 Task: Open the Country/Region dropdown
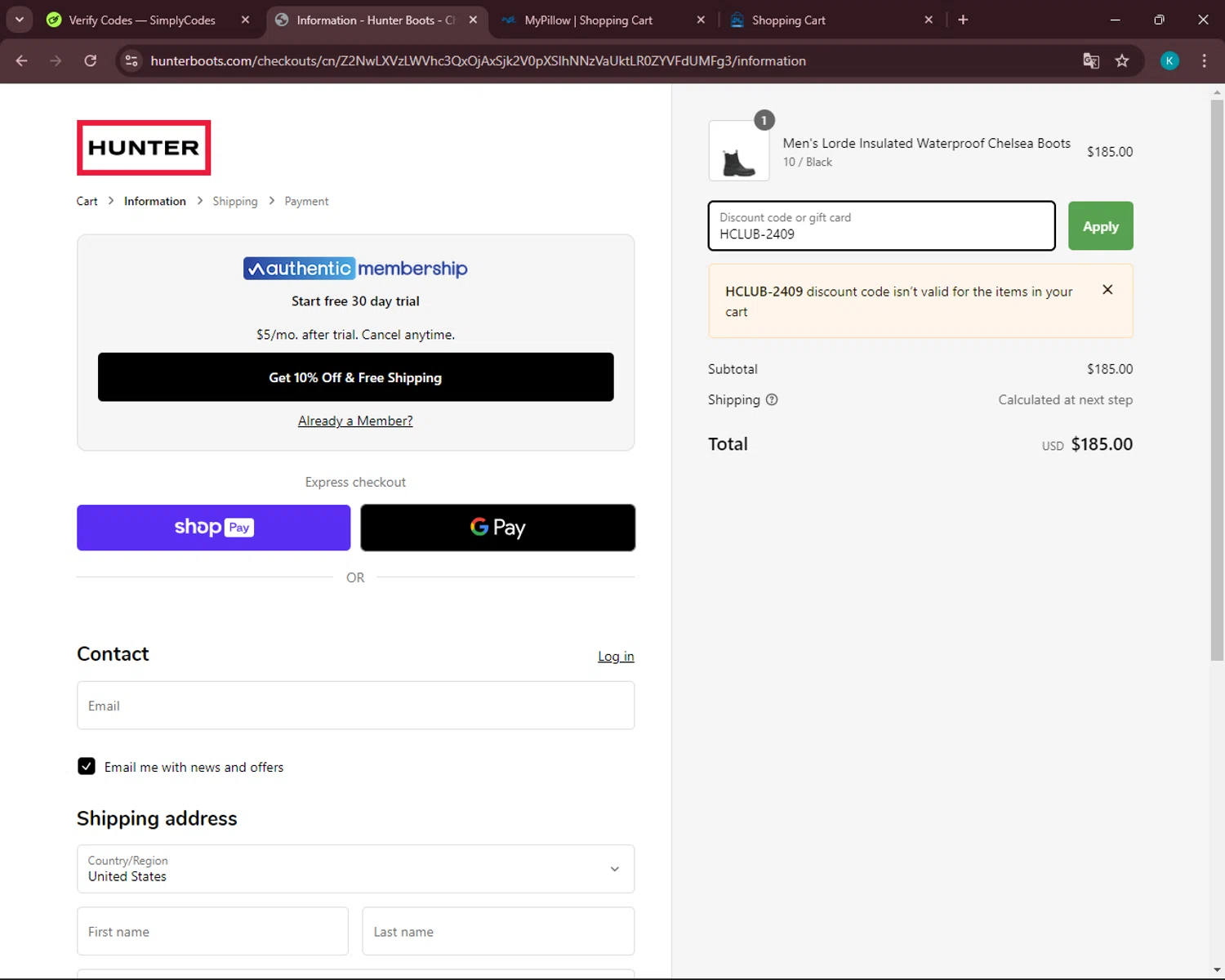pyautogui.click(x=355, y=869)
